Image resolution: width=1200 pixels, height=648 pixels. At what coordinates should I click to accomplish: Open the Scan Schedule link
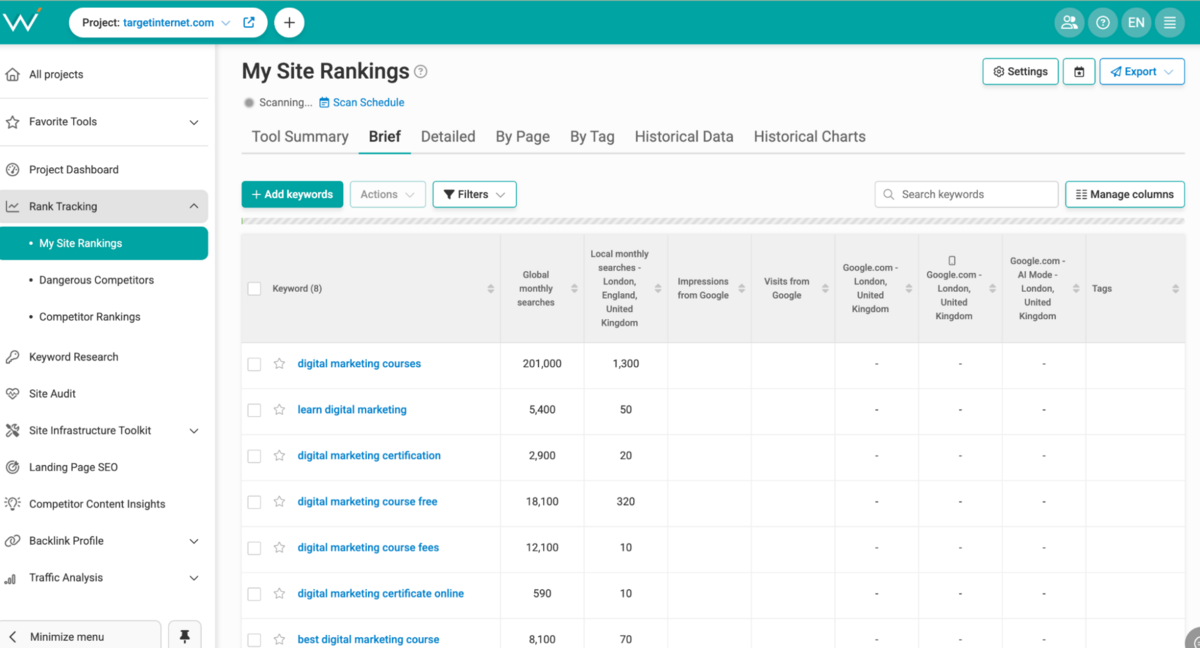tap(362, 102)
